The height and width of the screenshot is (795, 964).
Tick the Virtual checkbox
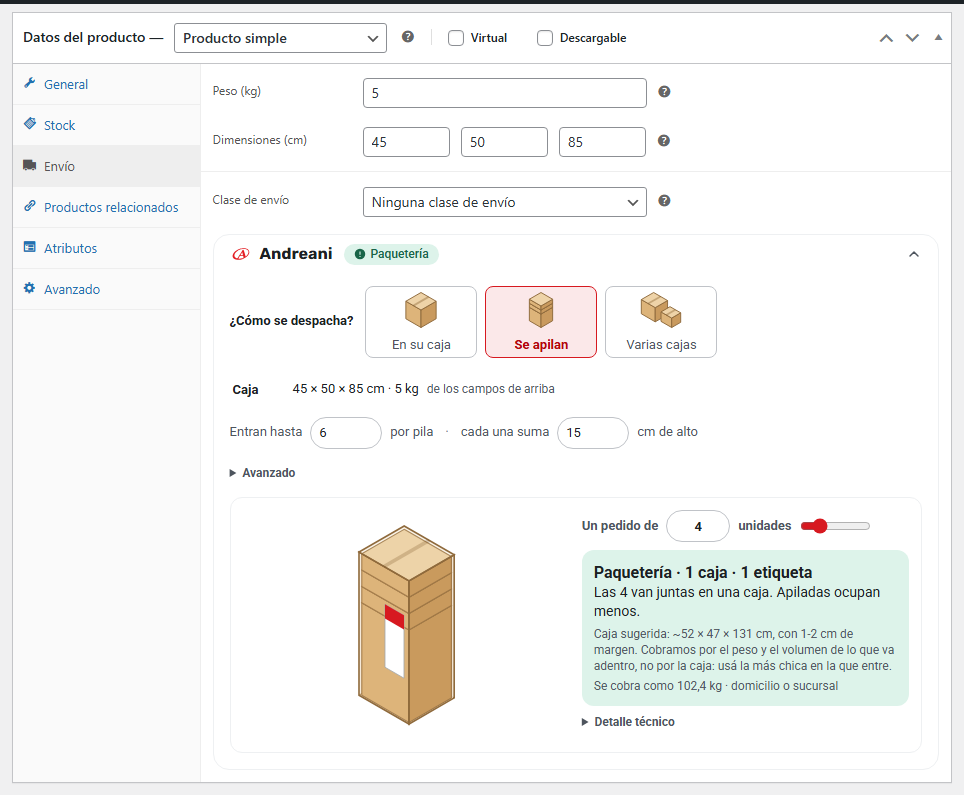coord(456,38)
